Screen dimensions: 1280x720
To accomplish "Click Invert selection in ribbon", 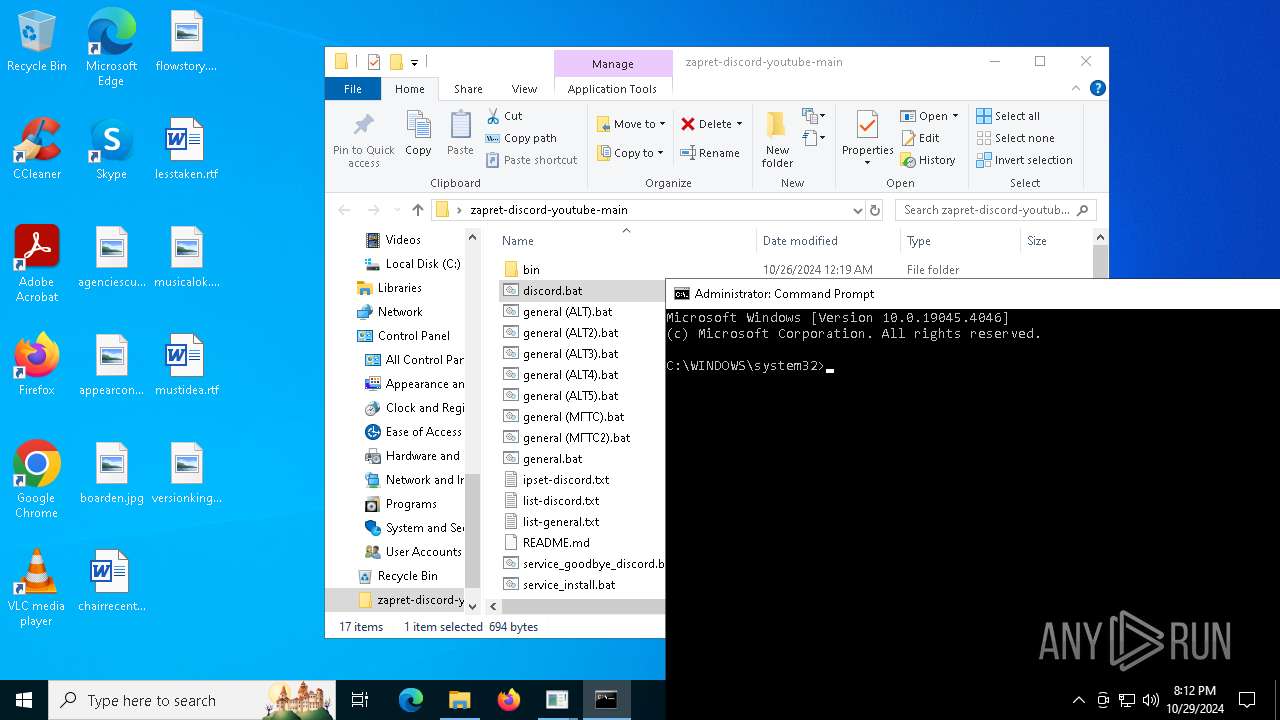I will (x=1024, y=160).
